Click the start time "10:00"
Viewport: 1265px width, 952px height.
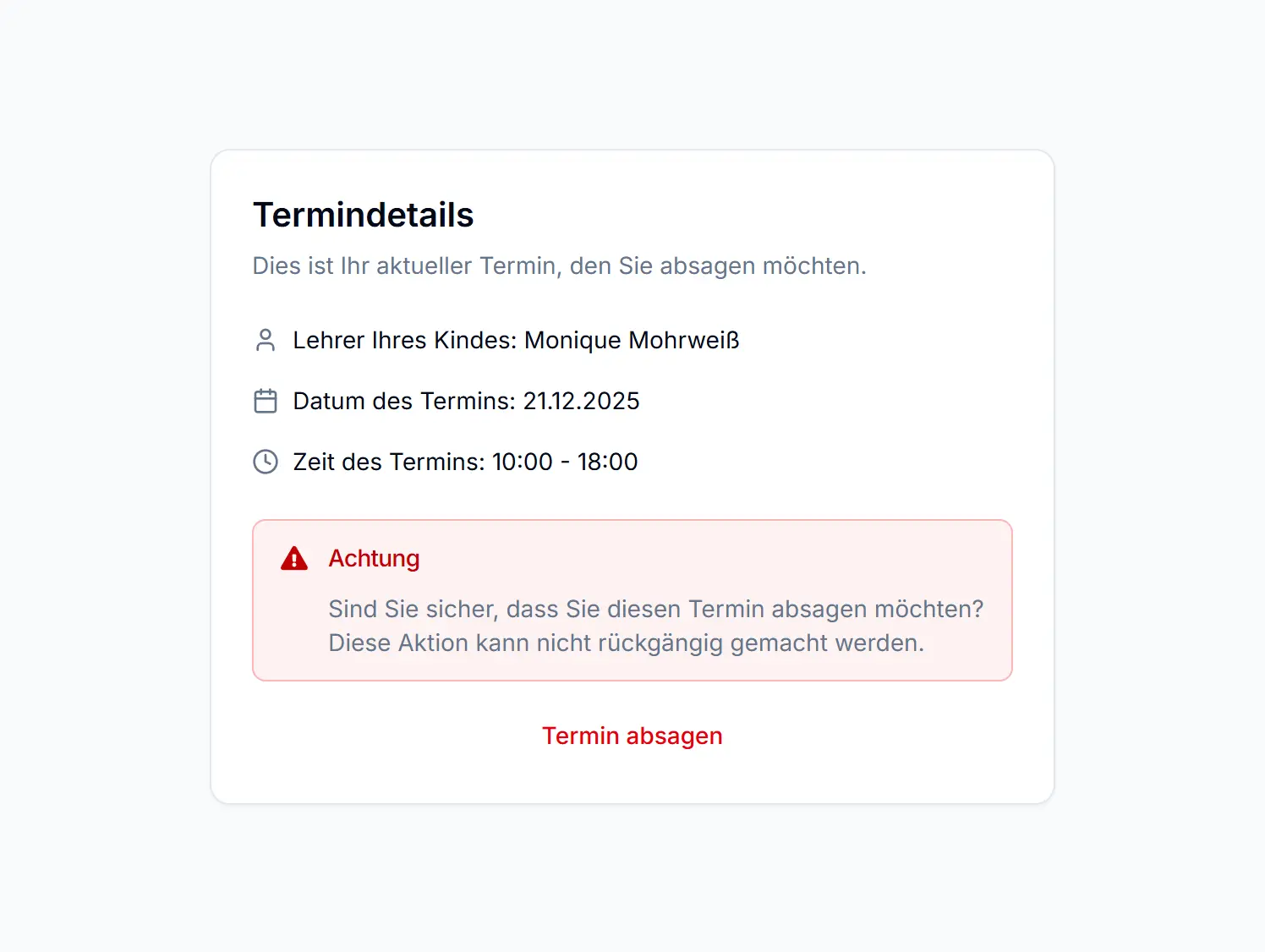coord(523,462)
